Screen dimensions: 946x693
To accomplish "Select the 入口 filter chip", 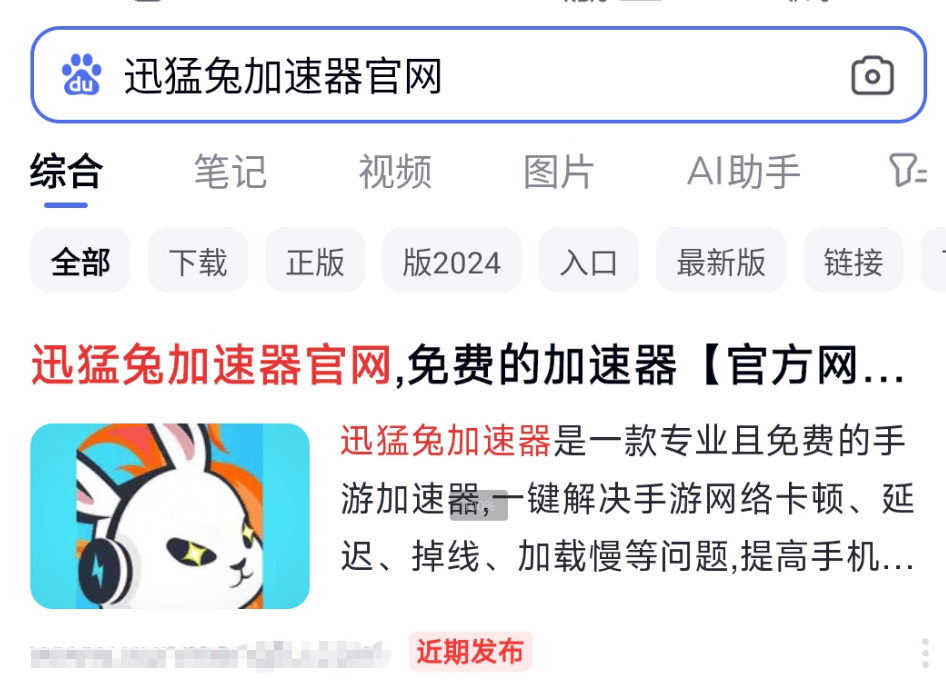I will coord(589,260).
